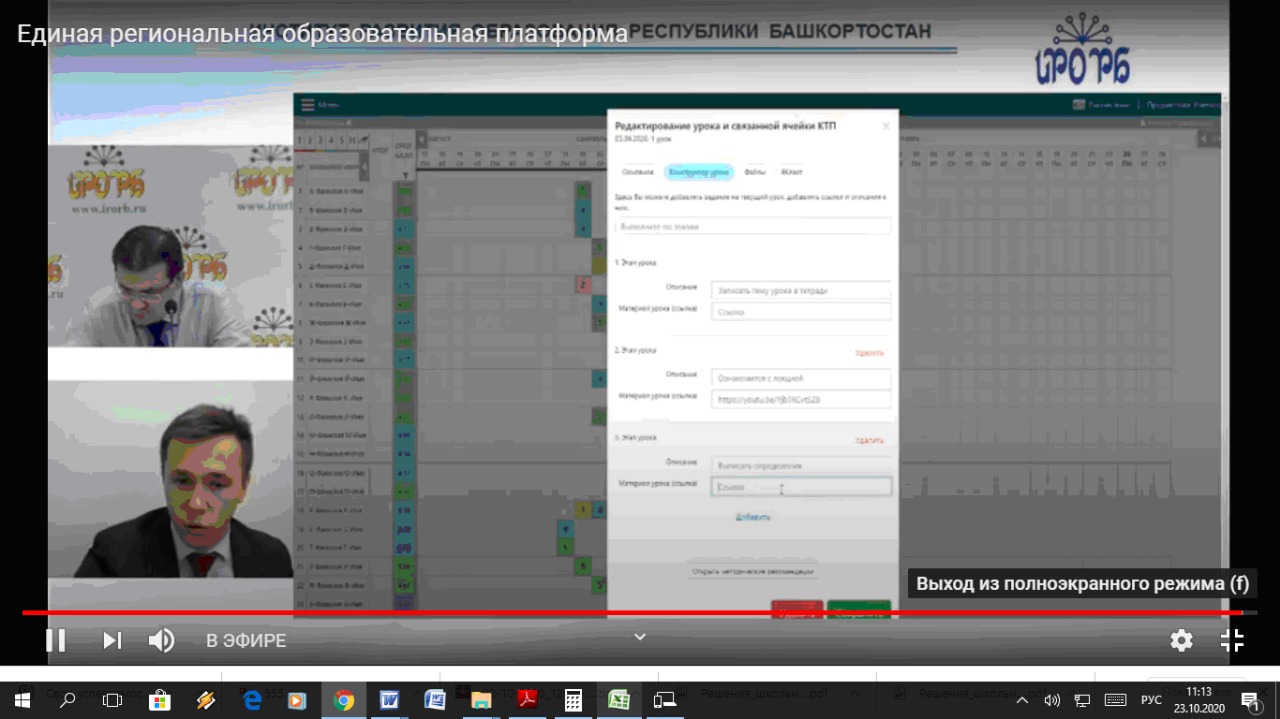Click the video title Единая региональная образовательная платформа
Screen dimensions: 1280x719
click(322, 33)
